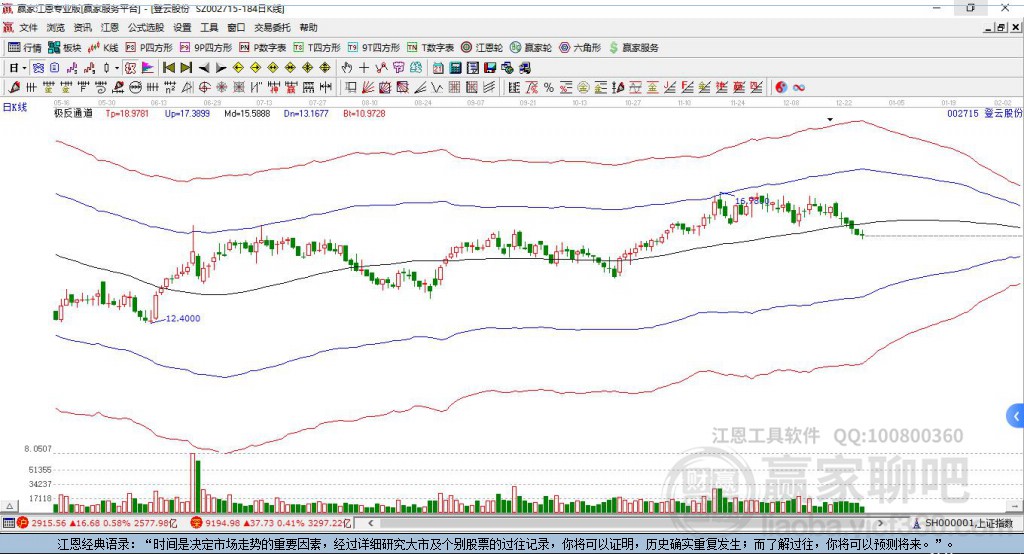This screenshot has height=554, width=1024.
Task: Open the 文件 menu
Action: coord(28,27)
